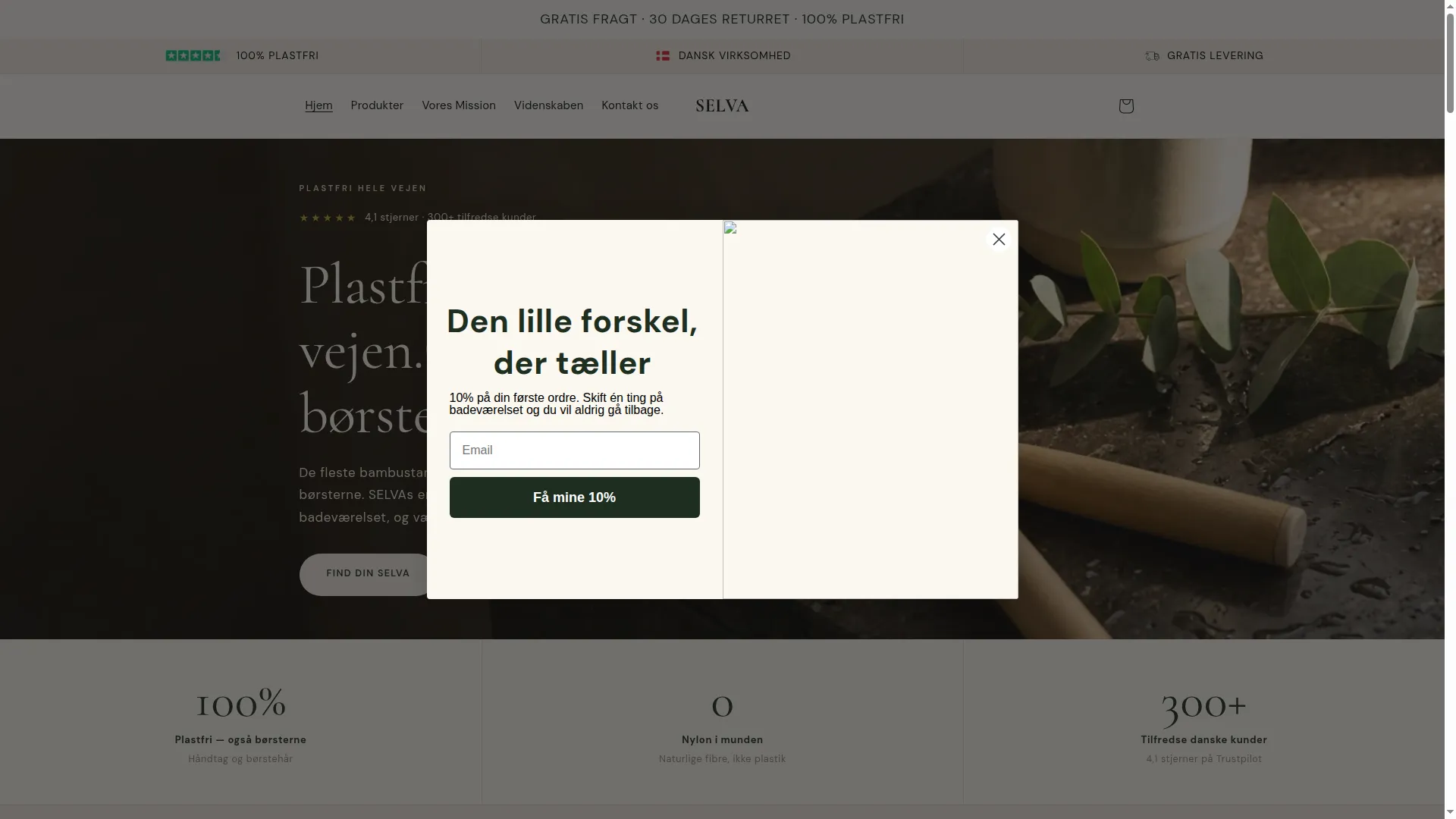
Task: Click the large 100% number
Action: [240, 702]
